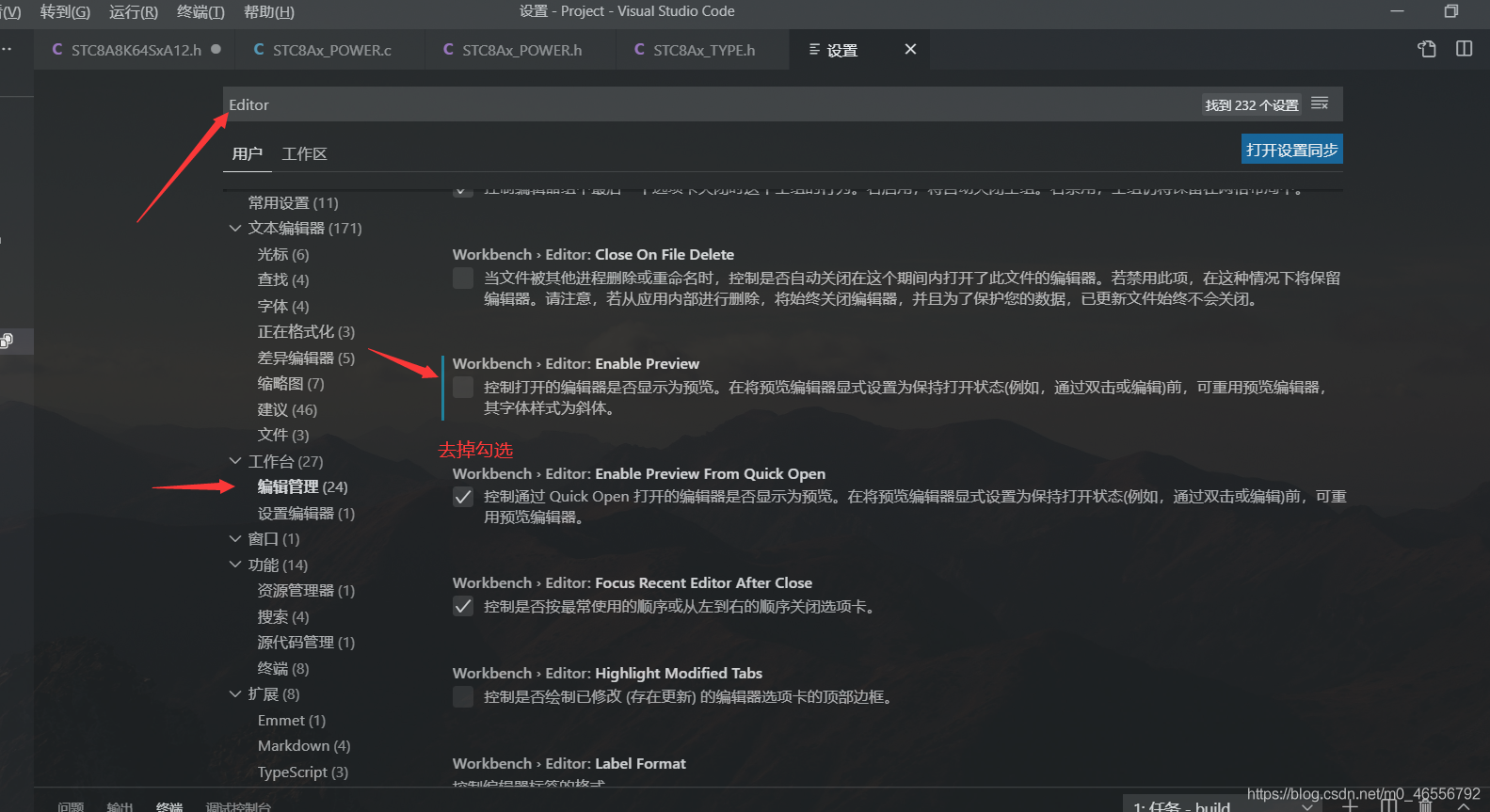Viewport: 1490px width, 812px height.
Task: Select 缩略图 (7) in settings tree
Action: coord(291,383)
